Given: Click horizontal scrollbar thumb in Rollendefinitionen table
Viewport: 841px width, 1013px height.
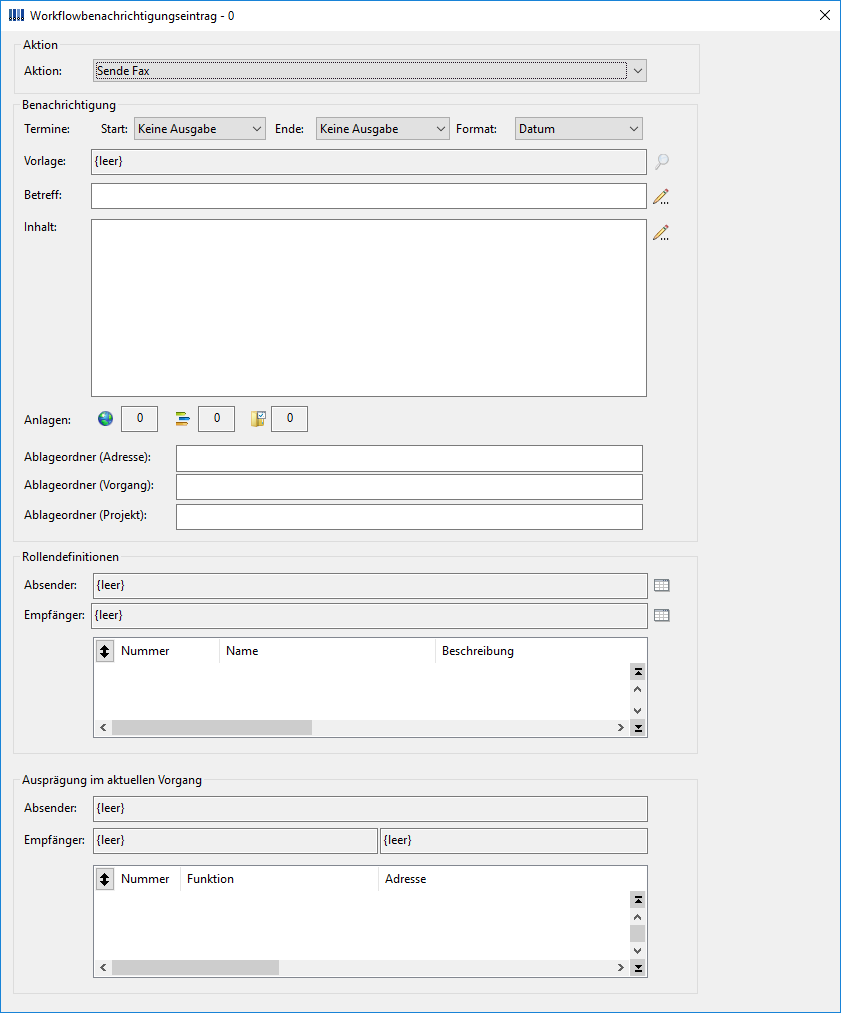Looking at the screenshot, I should point(212,728).
